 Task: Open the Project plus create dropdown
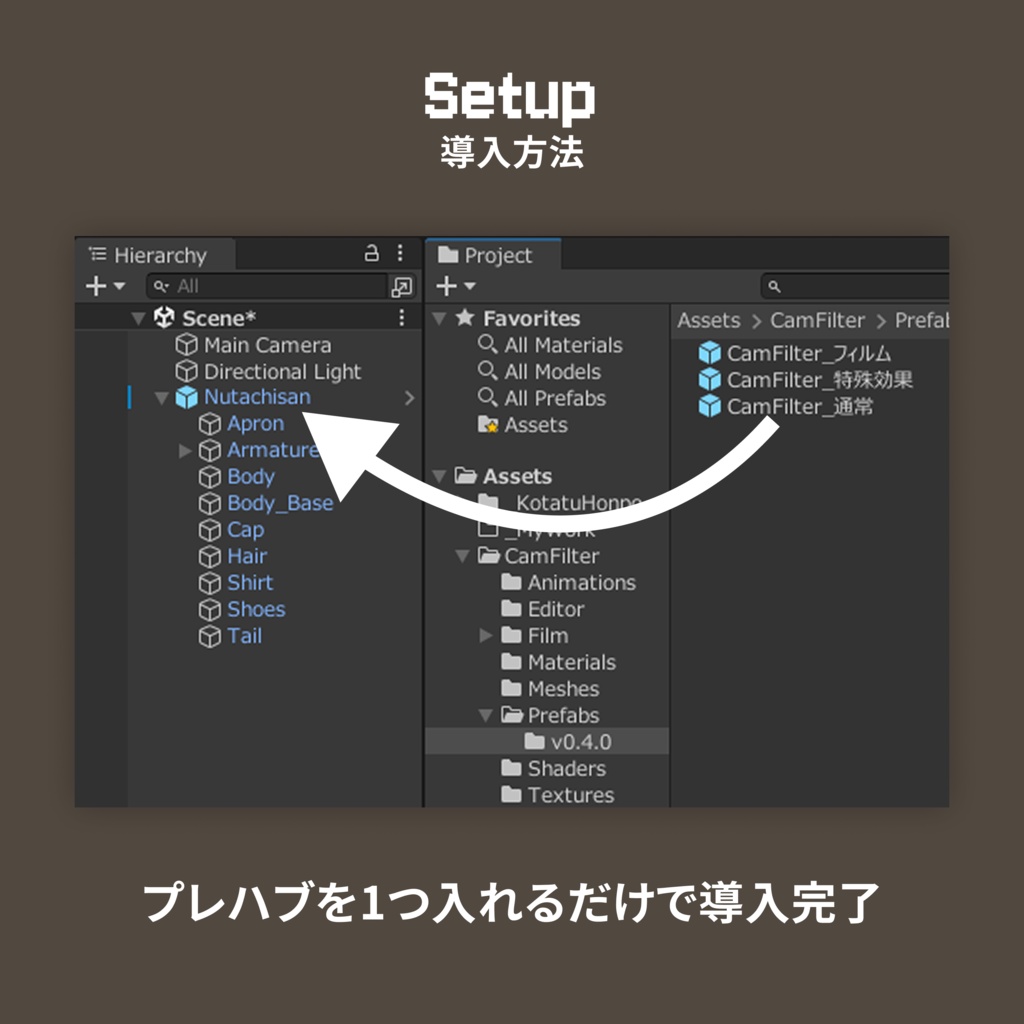pyautogui.click(x=455, y=286)
